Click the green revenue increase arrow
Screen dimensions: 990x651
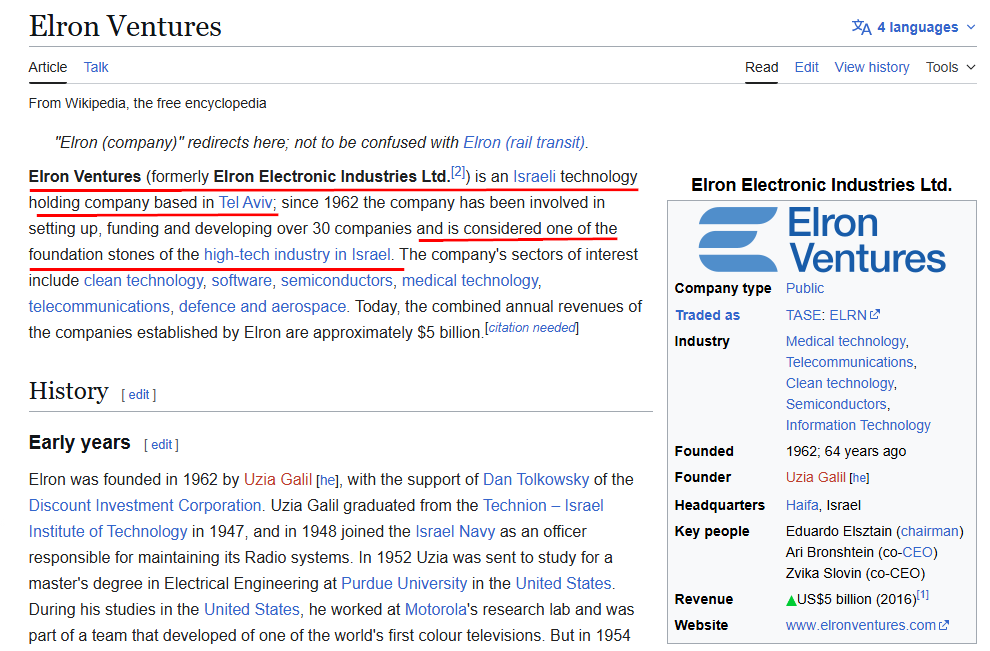click(791, 600)
